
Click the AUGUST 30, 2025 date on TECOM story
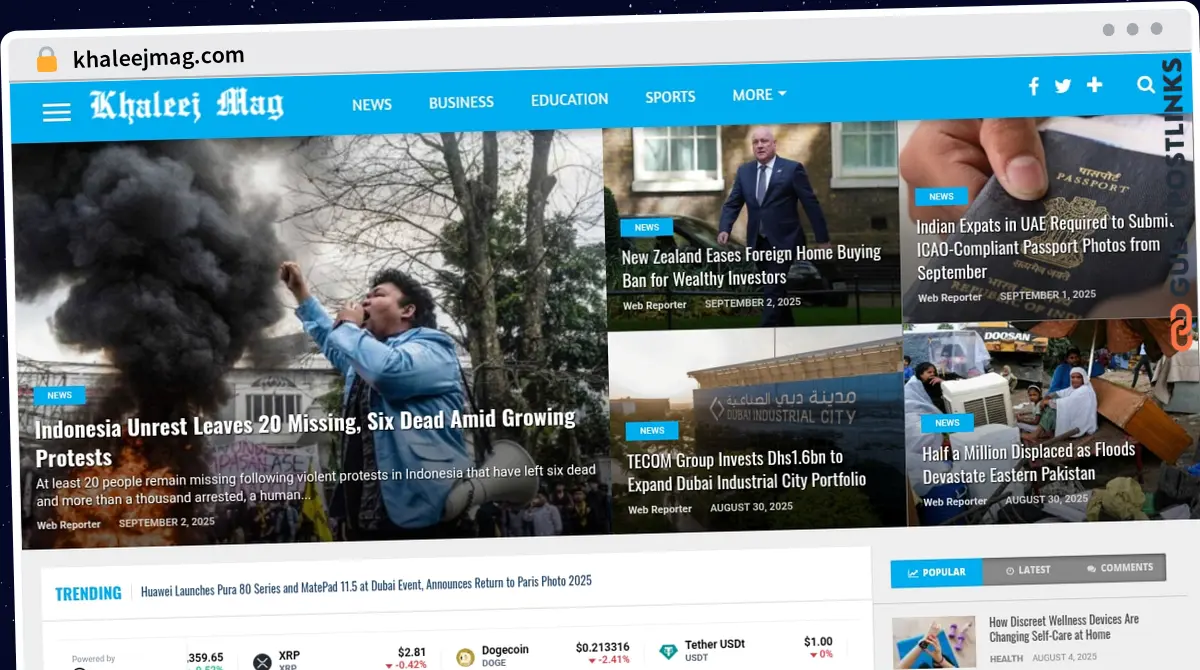click(x=751, y=507)
